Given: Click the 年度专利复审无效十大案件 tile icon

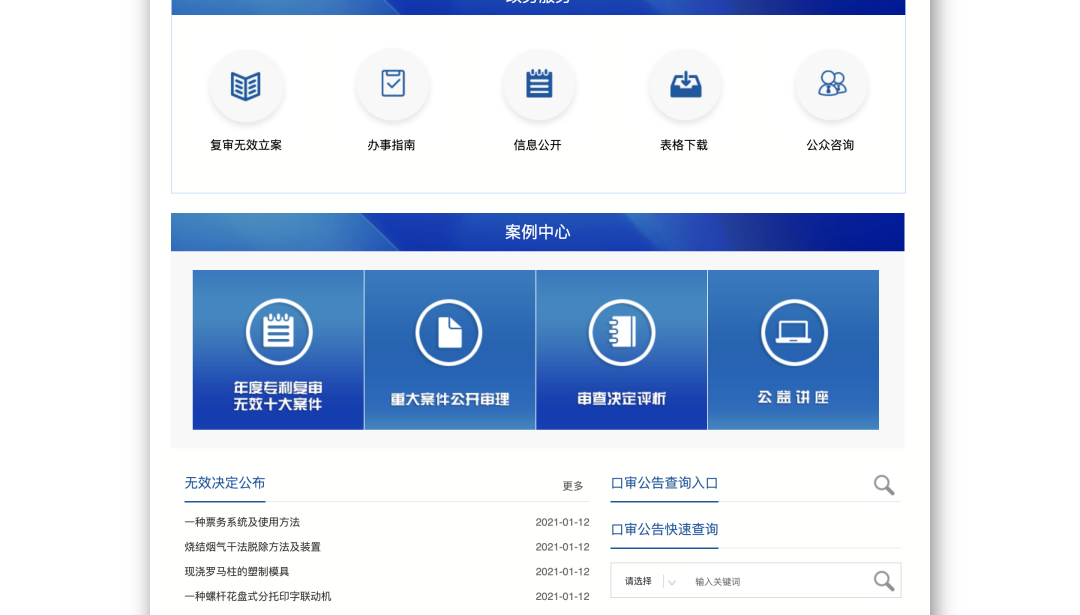Looking at the screenshot, I should point(277,330).
